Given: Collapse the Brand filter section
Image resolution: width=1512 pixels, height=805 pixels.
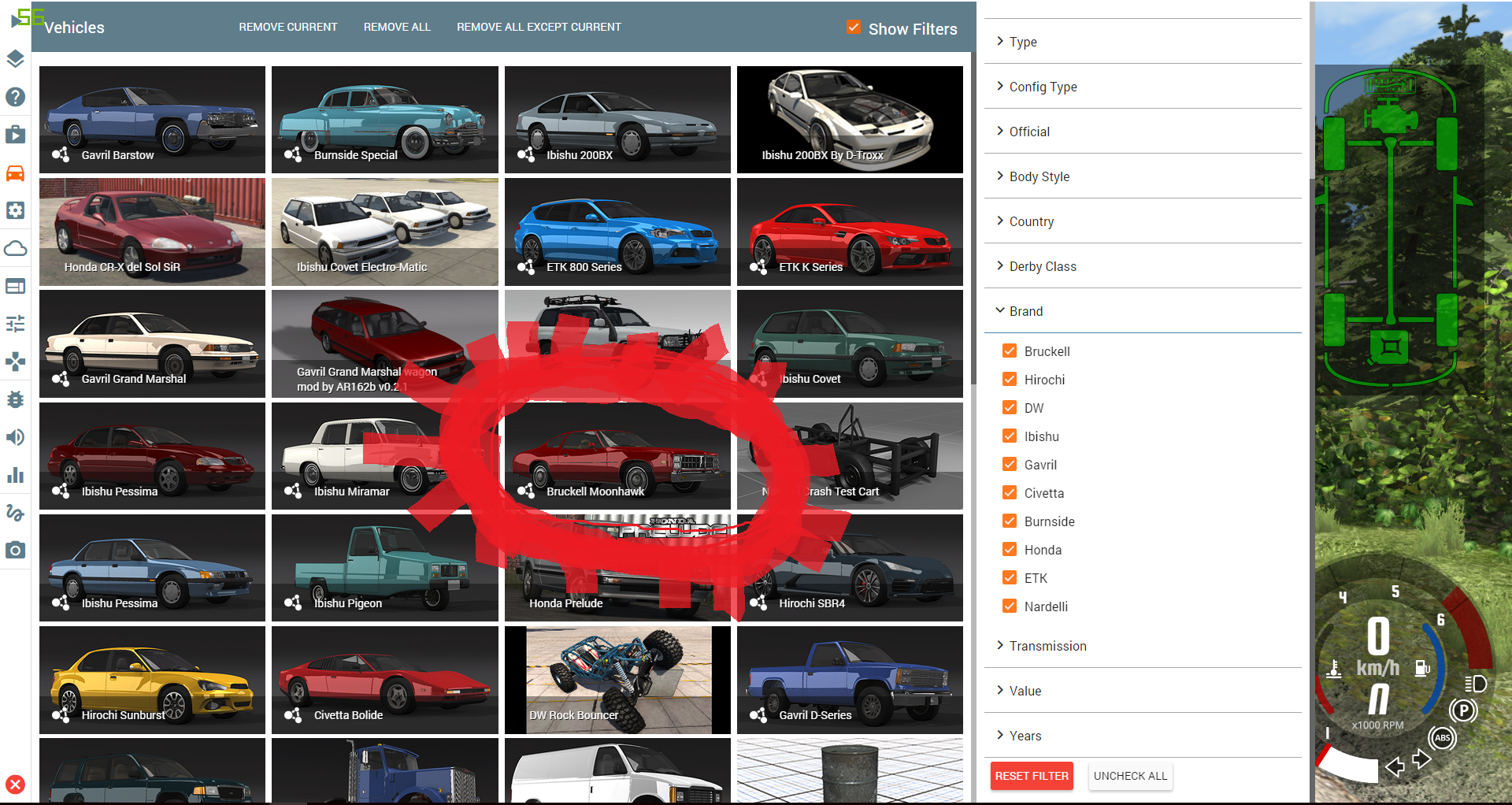Looking at the screenshot, I should click(x=1143, y=311).
